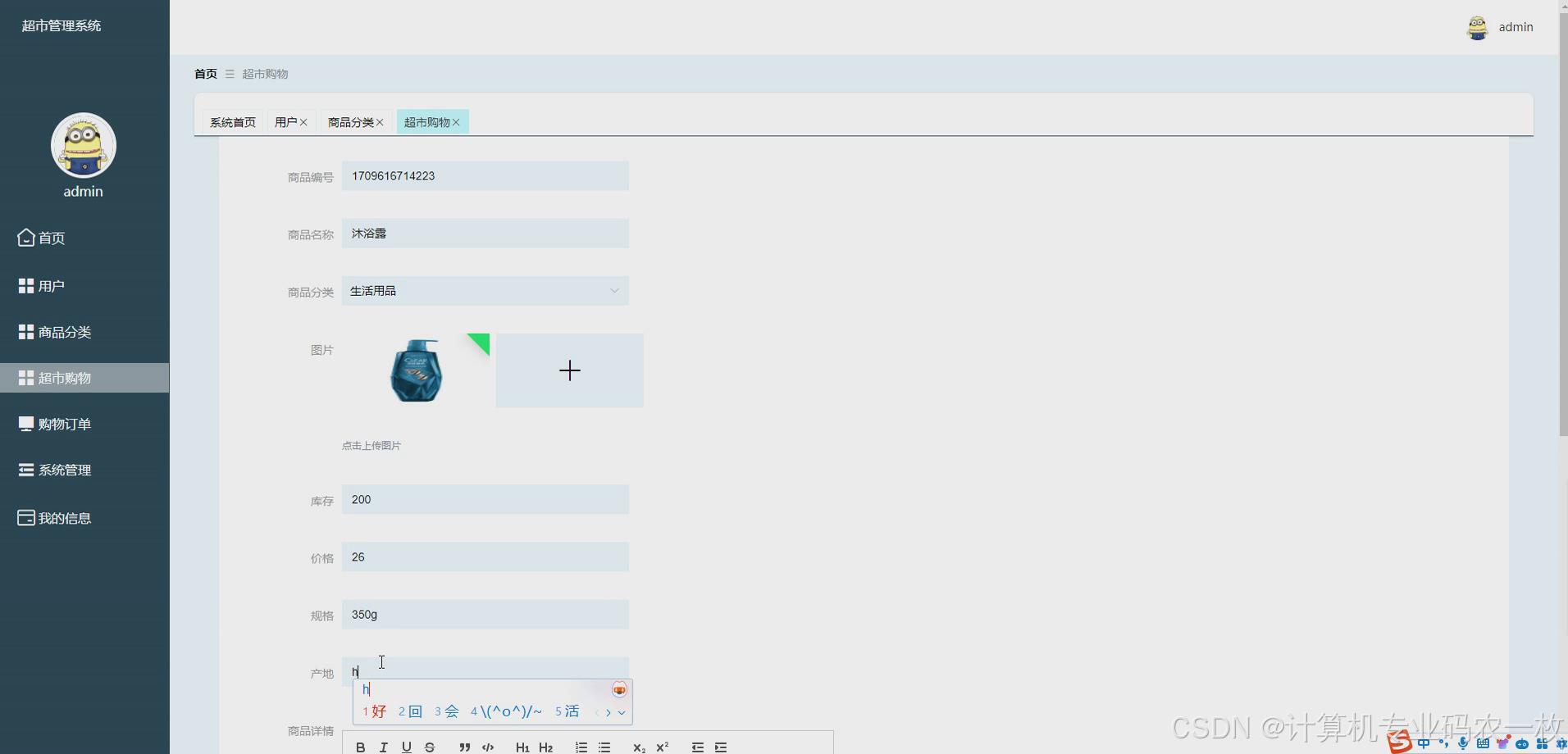Go to the next IME candidate page

click(609, 712)
